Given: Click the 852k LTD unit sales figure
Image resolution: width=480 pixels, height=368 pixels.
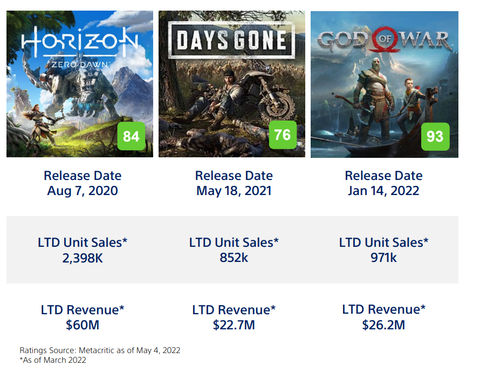Looking at the screenshot, I should pos(234,258).
